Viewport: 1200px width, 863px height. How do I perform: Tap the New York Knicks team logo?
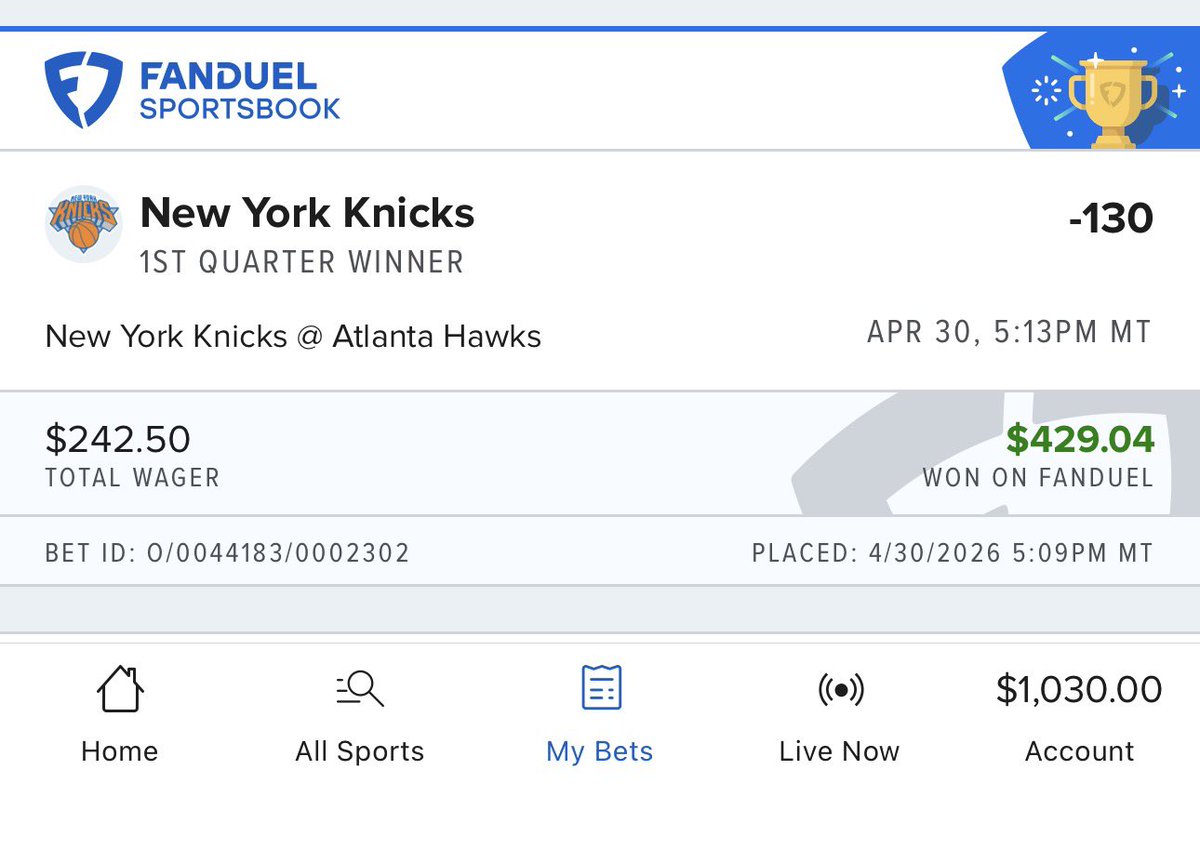tap(83, 223)
